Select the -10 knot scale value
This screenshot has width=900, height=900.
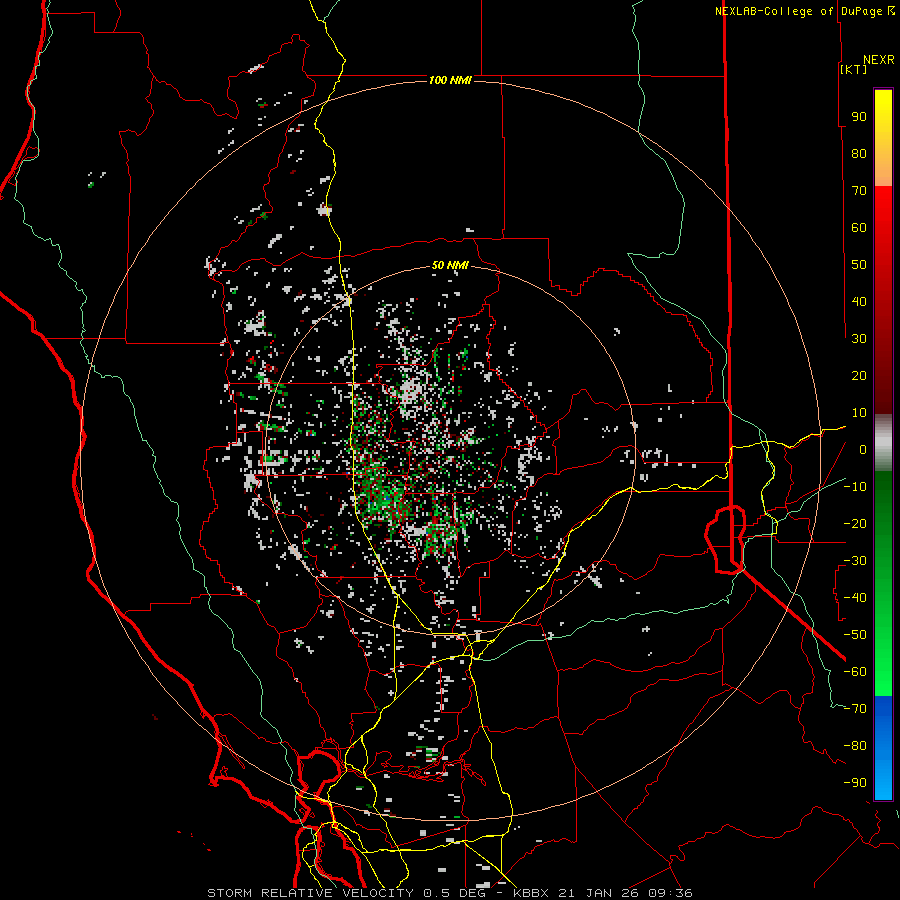click(855, 487)
